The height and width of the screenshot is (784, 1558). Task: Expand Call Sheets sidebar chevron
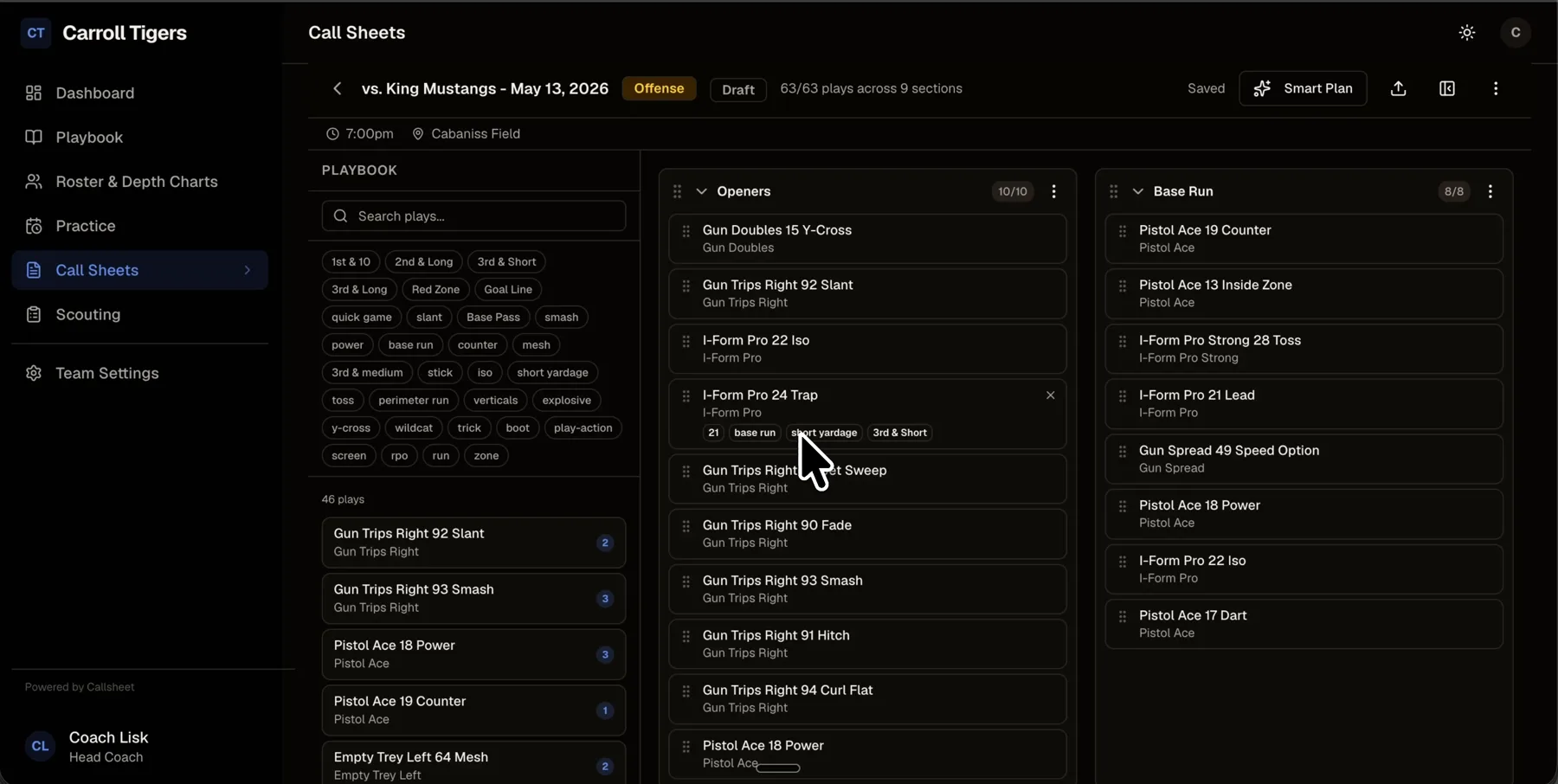pyautogui.click(x=248, y=270)
